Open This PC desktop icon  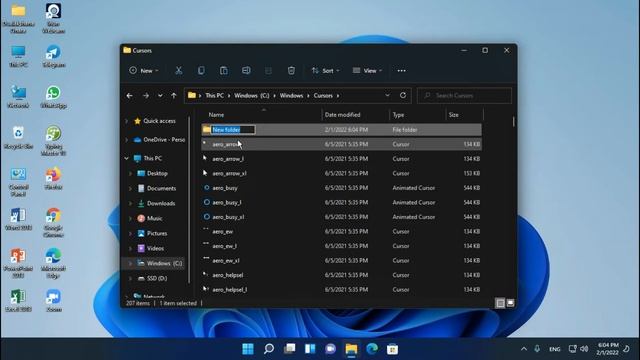tap(18, 56)
